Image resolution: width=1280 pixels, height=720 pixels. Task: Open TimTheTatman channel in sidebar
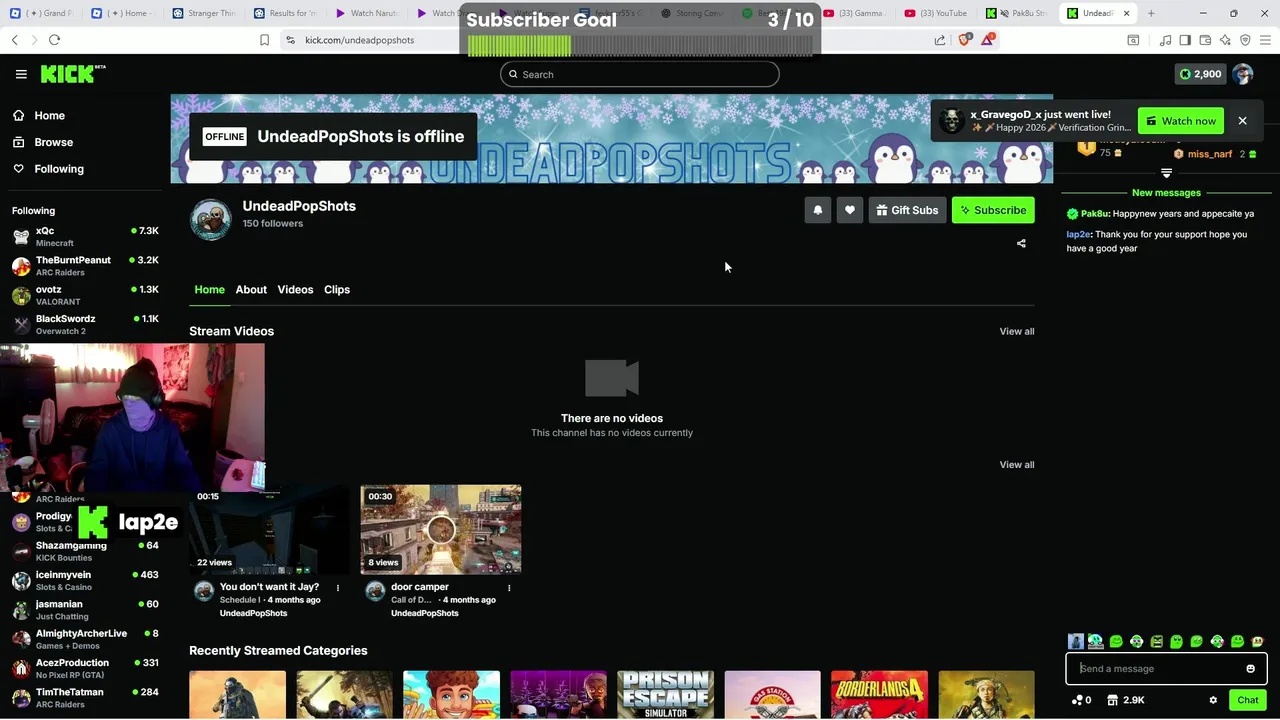tap(85, 697)
